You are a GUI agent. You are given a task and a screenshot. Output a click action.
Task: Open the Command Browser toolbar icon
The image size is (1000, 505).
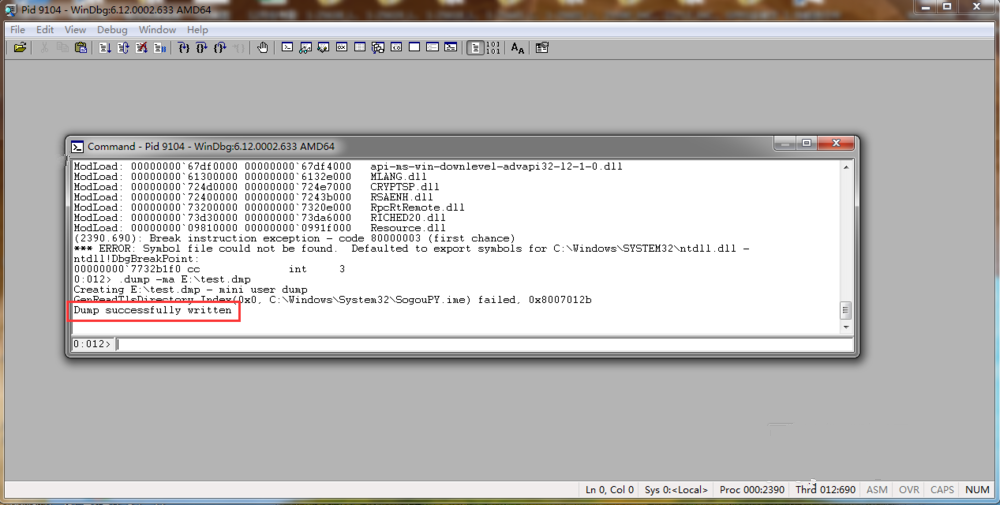pyautogui.click(x=451, y=47)
